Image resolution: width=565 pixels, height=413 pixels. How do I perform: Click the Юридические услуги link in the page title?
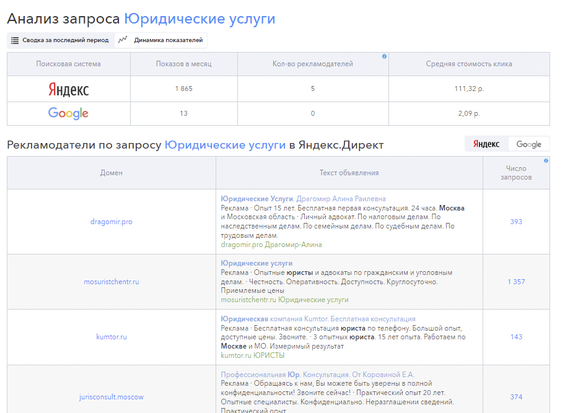click(x=200, y=19)
